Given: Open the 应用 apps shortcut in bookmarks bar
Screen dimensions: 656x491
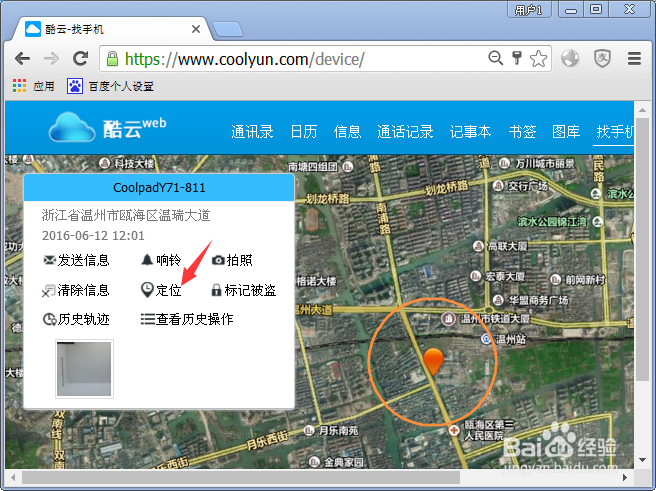Looking at the screenshot, I should point(33,86).
